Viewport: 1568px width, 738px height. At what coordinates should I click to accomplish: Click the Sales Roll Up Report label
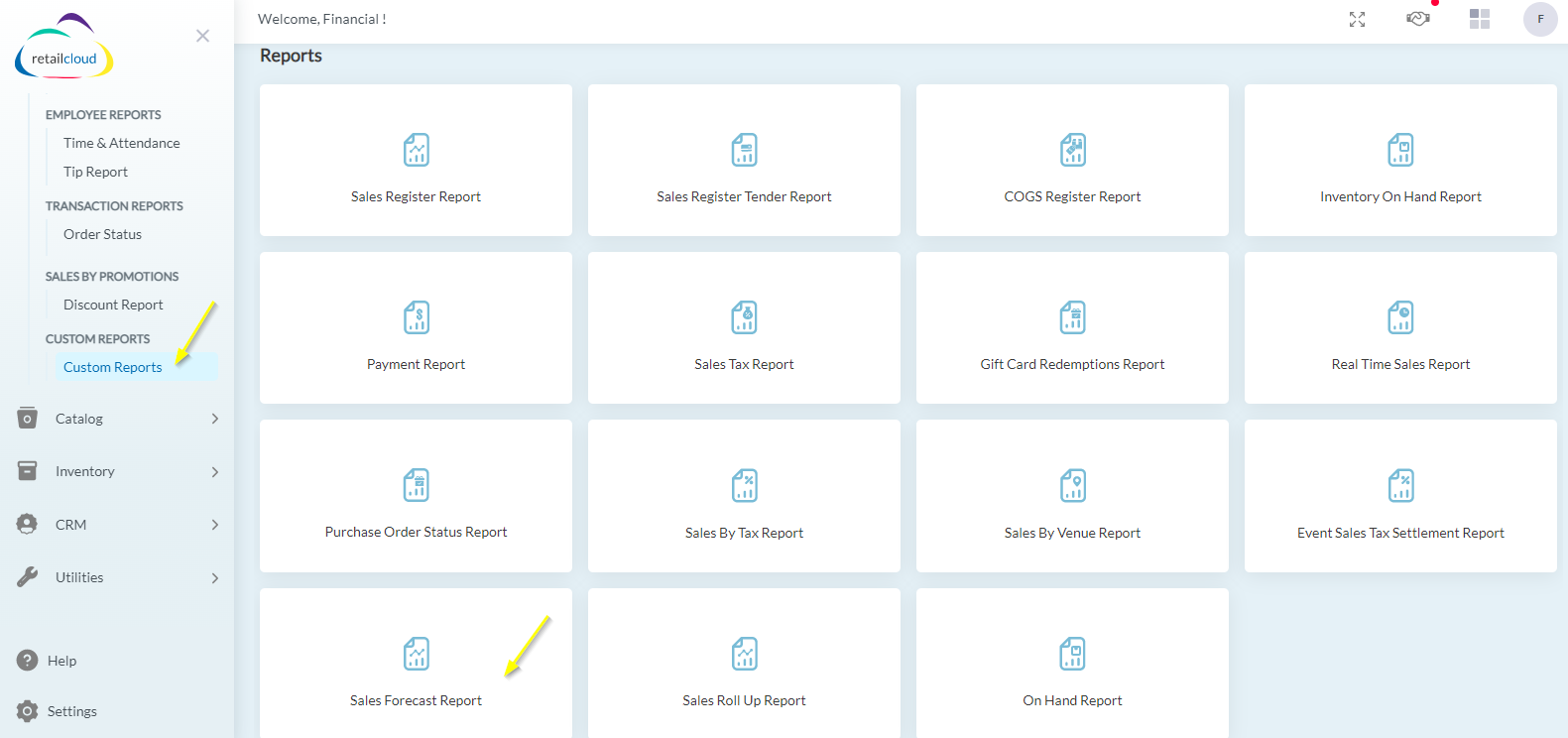click(x=744, y=700)
